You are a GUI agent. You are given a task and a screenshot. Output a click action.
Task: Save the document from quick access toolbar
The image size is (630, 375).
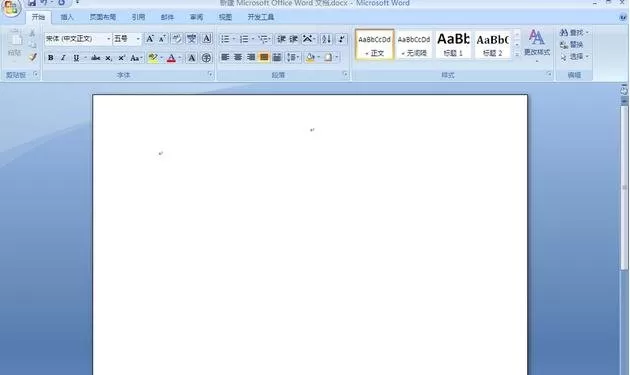pos(32,2)
